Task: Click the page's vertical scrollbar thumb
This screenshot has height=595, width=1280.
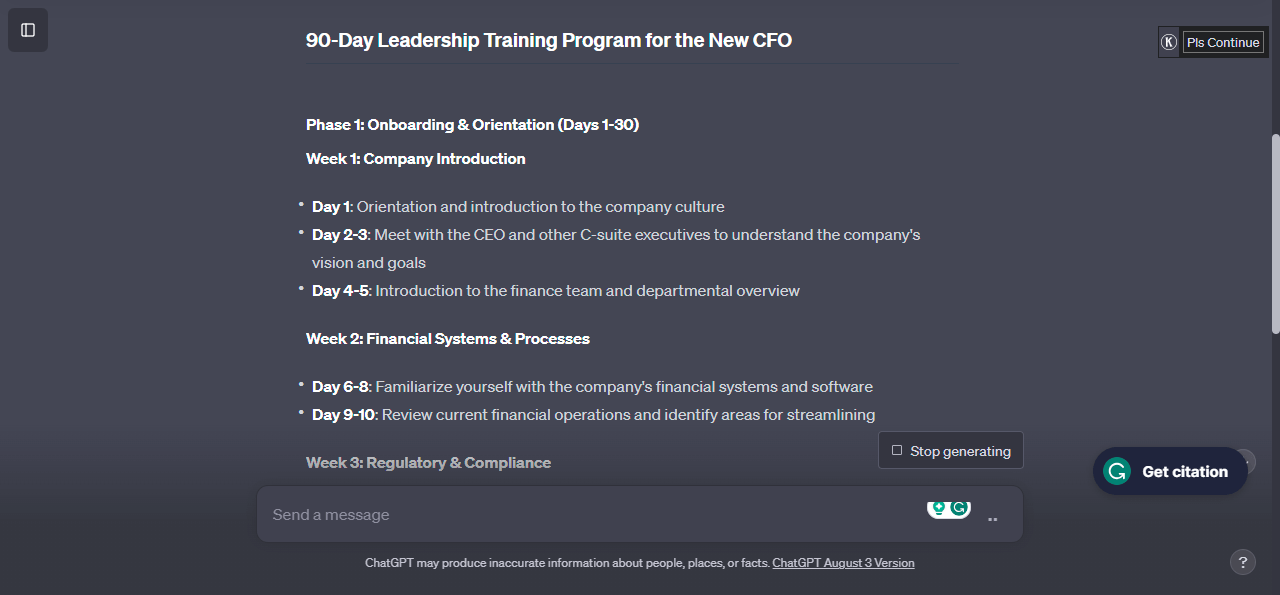Action: pos(1275,234)
